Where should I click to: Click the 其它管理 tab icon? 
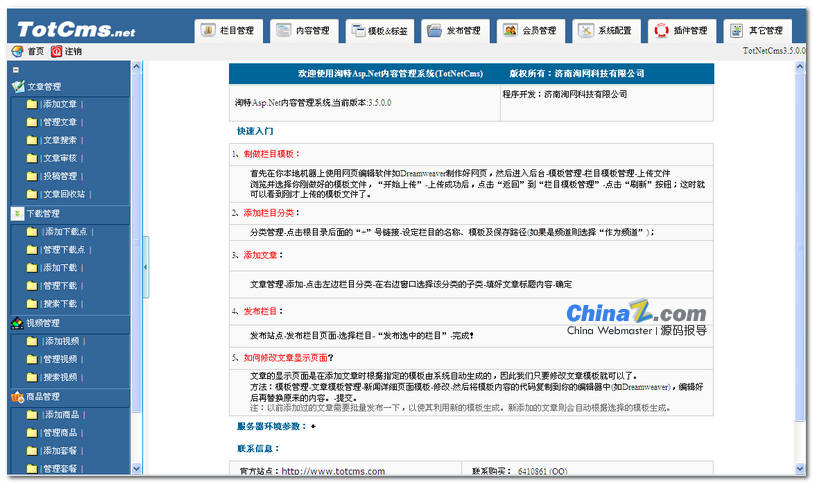pyautogui.click(x=737, y=31)
